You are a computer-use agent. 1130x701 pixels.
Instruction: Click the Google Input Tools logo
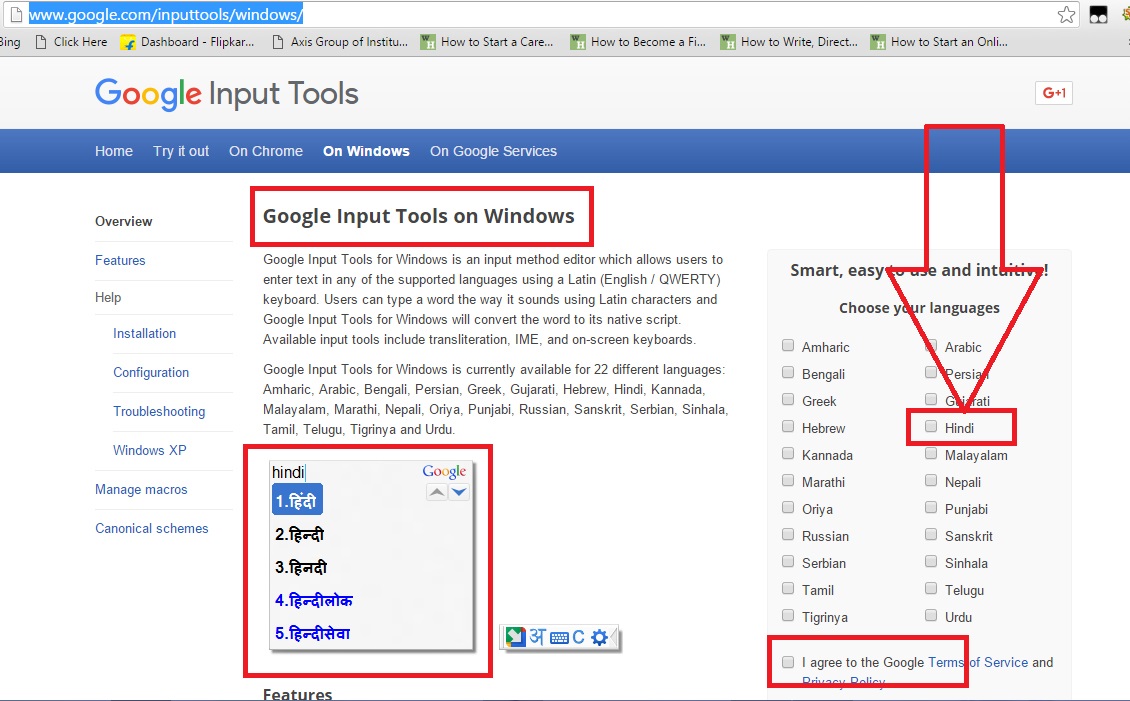pos(226,94)
